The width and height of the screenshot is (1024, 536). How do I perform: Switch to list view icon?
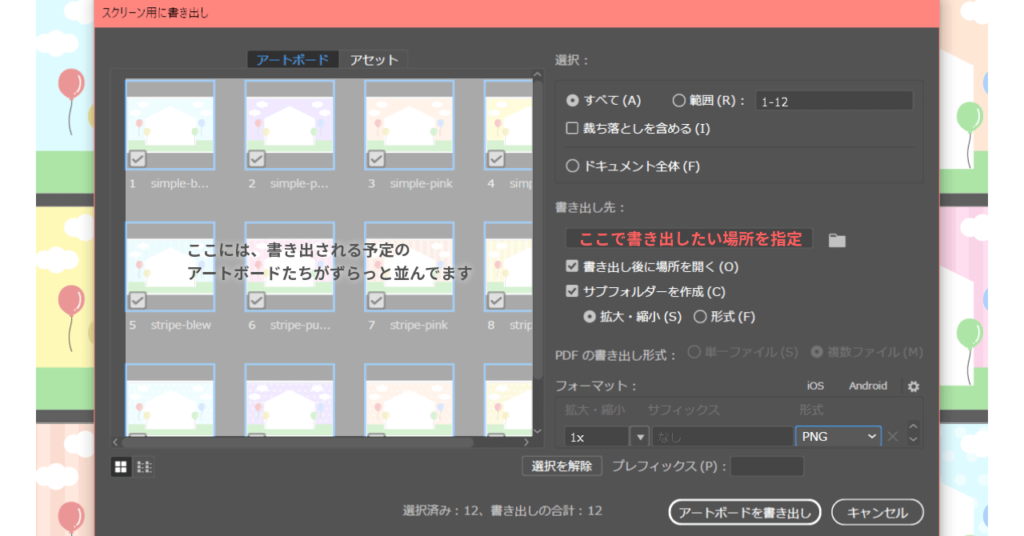144,466
